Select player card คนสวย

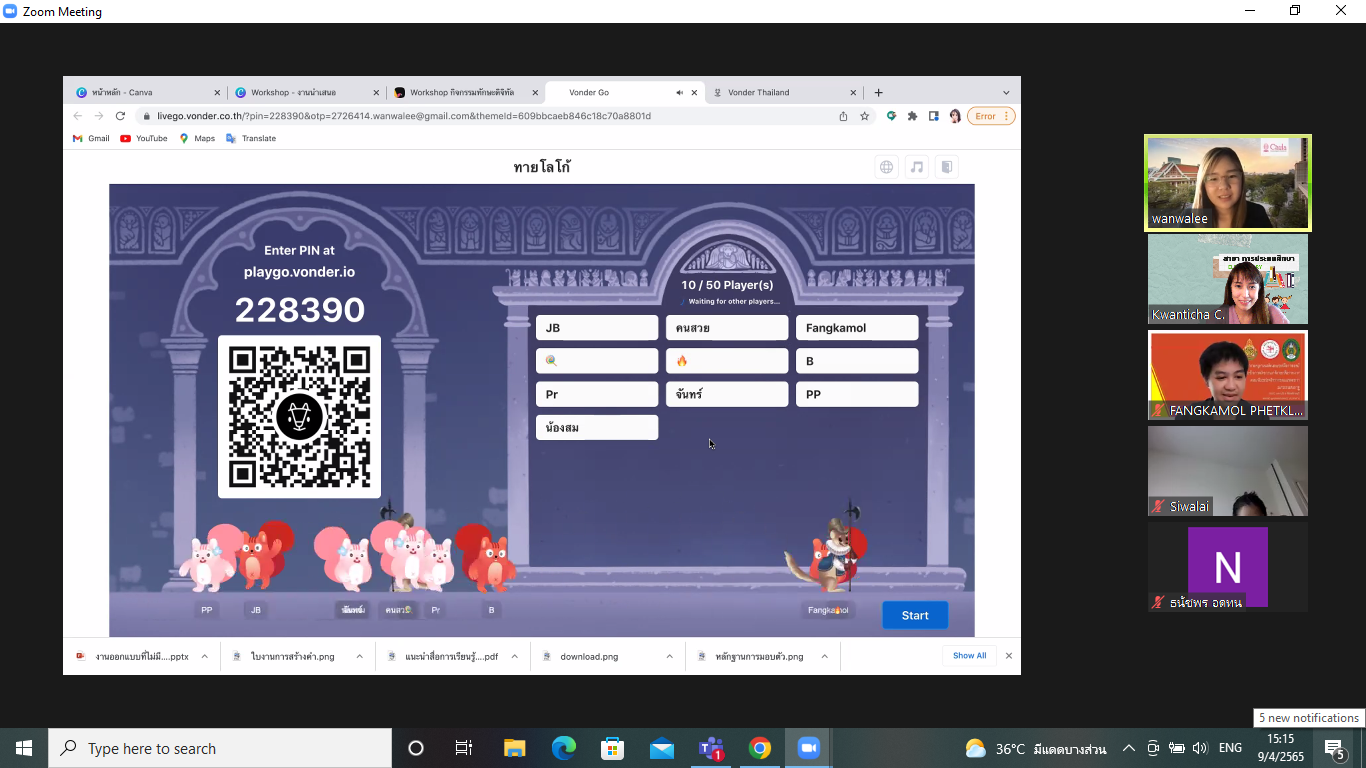pos(727,328)
